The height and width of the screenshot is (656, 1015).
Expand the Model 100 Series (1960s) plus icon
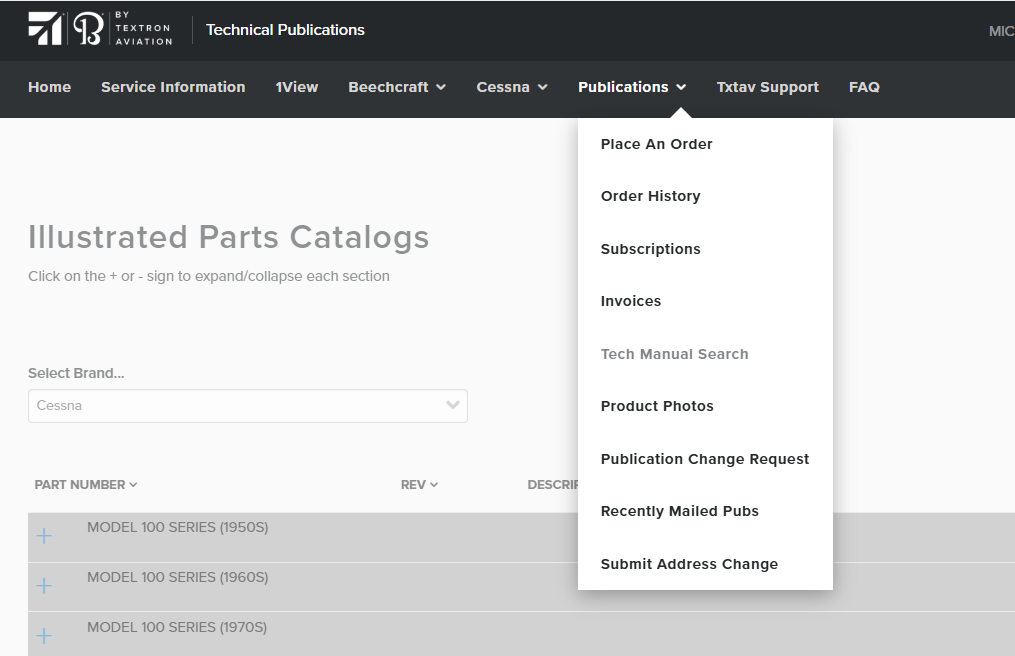[x=44, y=585]
